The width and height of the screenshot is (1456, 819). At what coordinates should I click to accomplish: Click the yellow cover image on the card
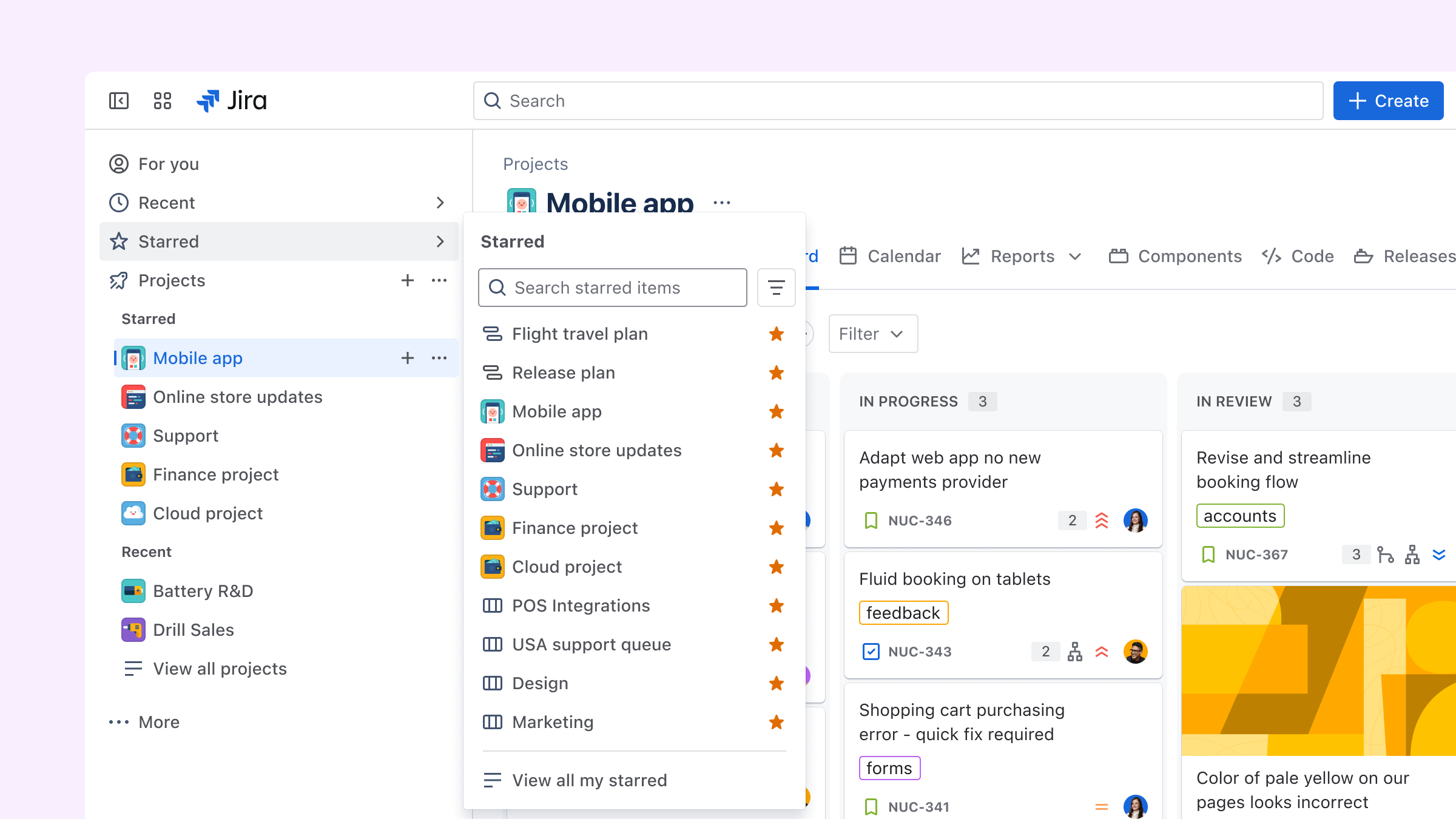tap(1318, 670)
